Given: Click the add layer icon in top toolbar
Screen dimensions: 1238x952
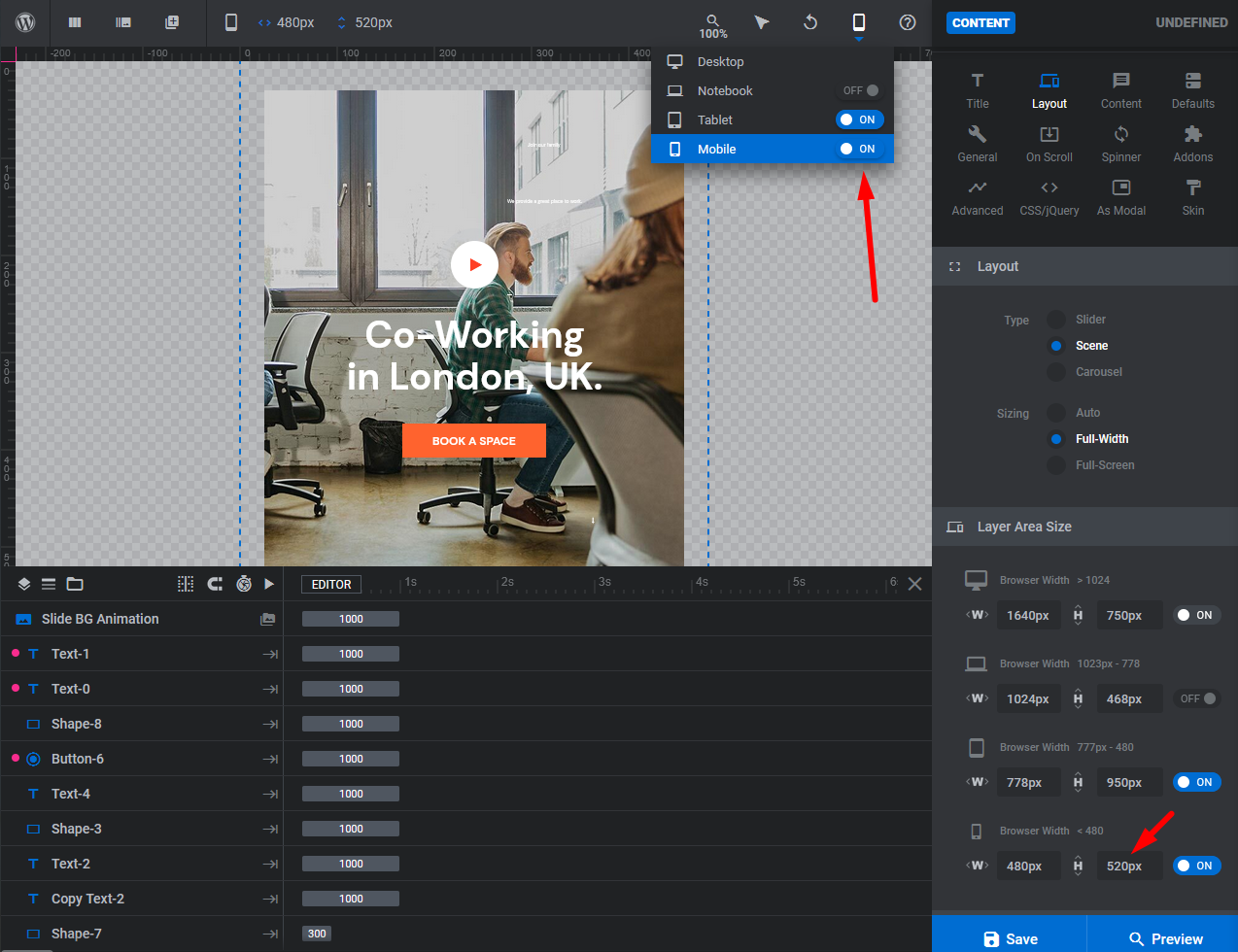Looking at the screenshot, I should tap(172, 22).
